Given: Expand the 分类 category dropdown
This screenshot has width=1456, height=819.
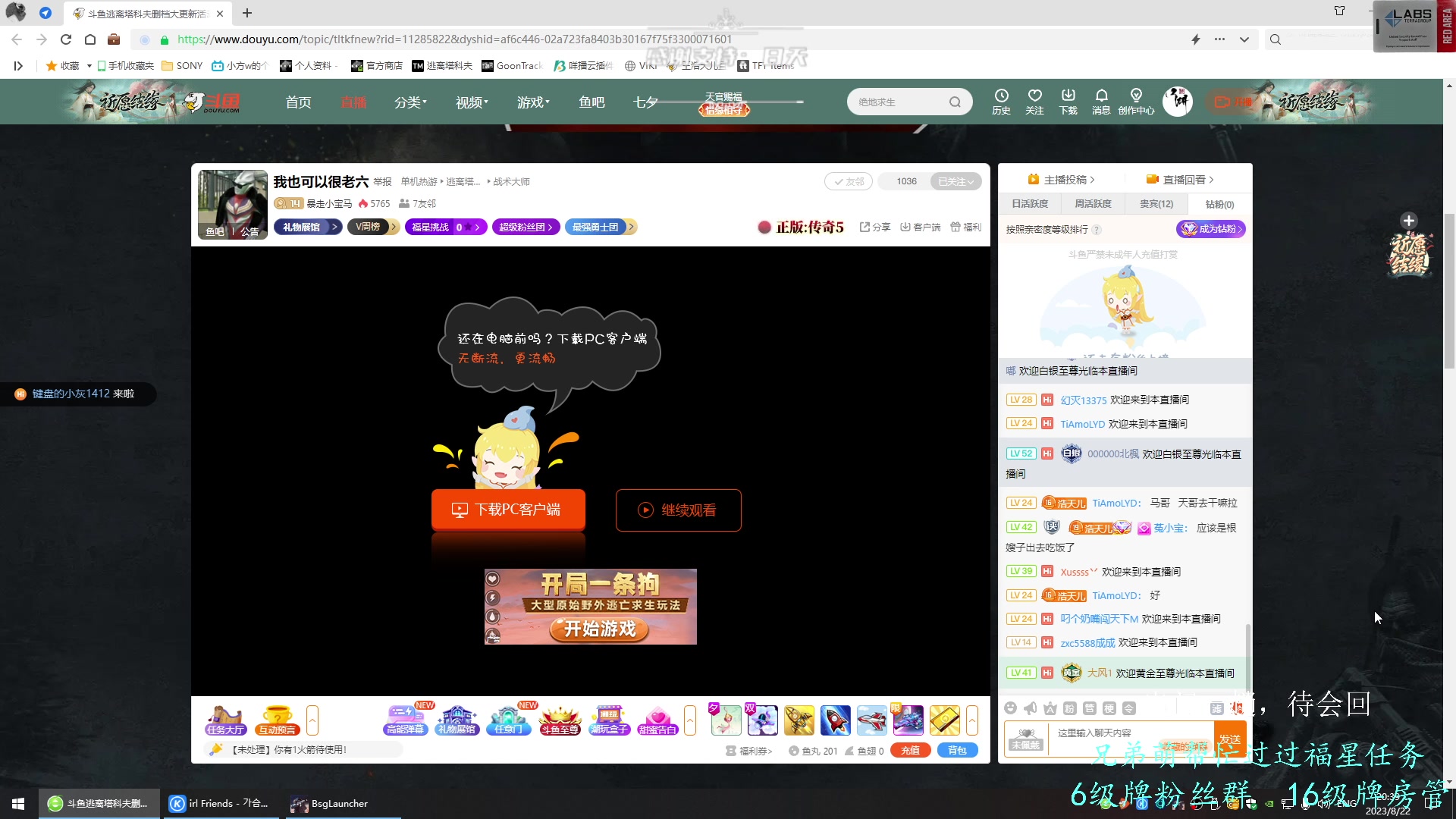Looking at the screenshot, I should click(x=410, y=102).
